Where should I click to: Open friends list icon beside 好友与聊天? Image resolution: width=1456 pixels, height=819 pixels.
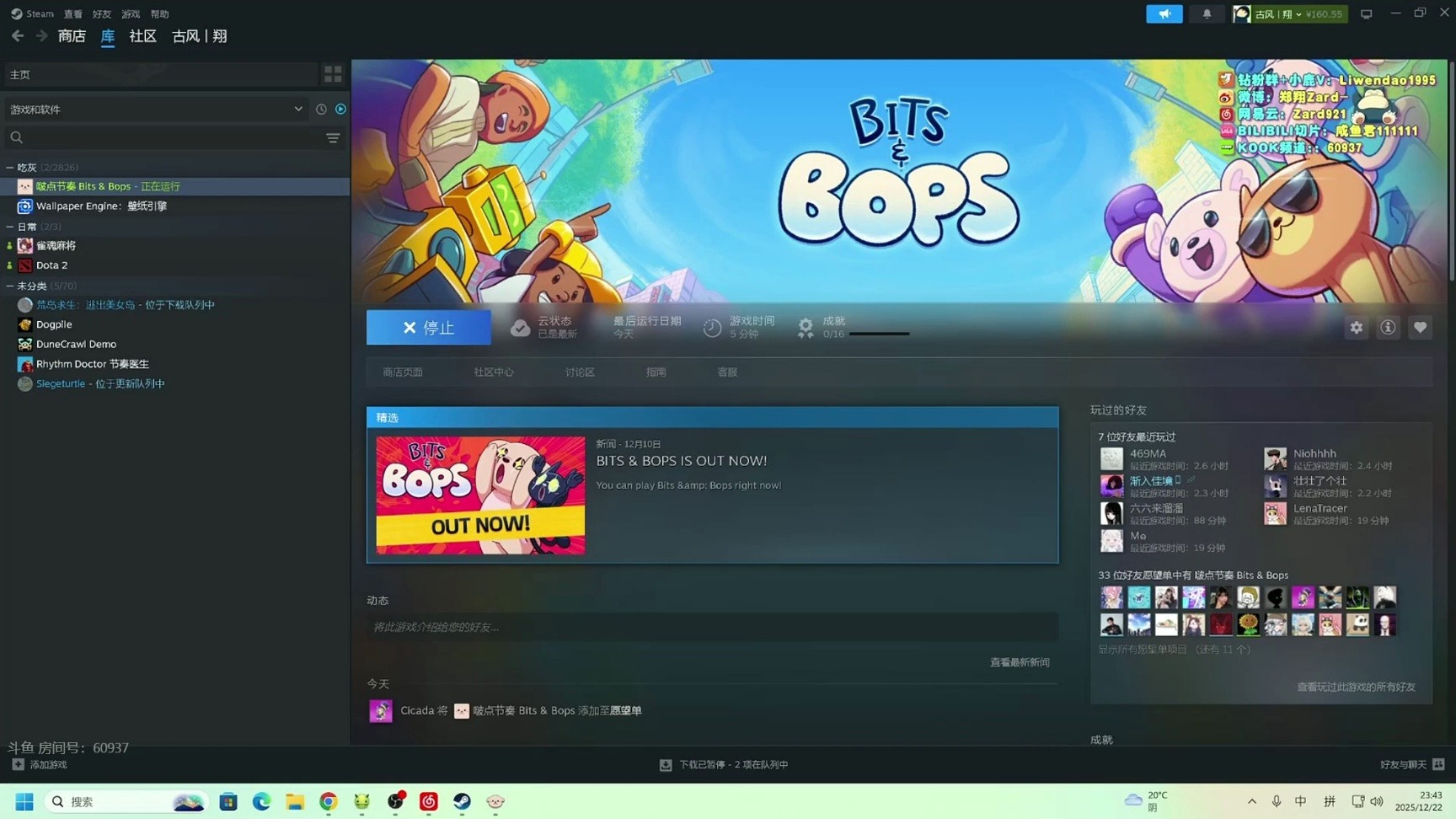pos(1438,764)
